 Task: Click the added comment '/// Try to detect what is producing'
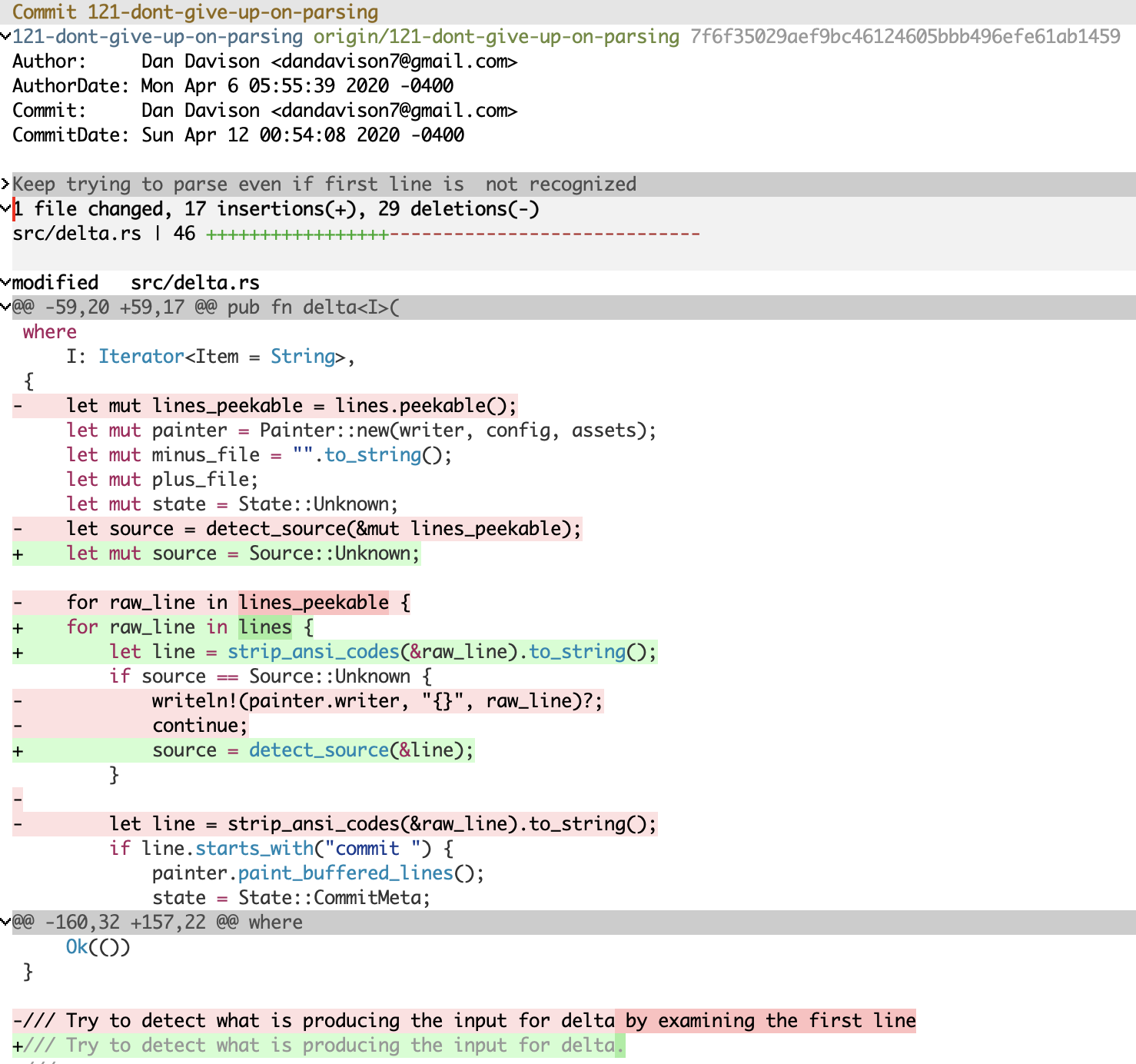(x=319, y=1045)
